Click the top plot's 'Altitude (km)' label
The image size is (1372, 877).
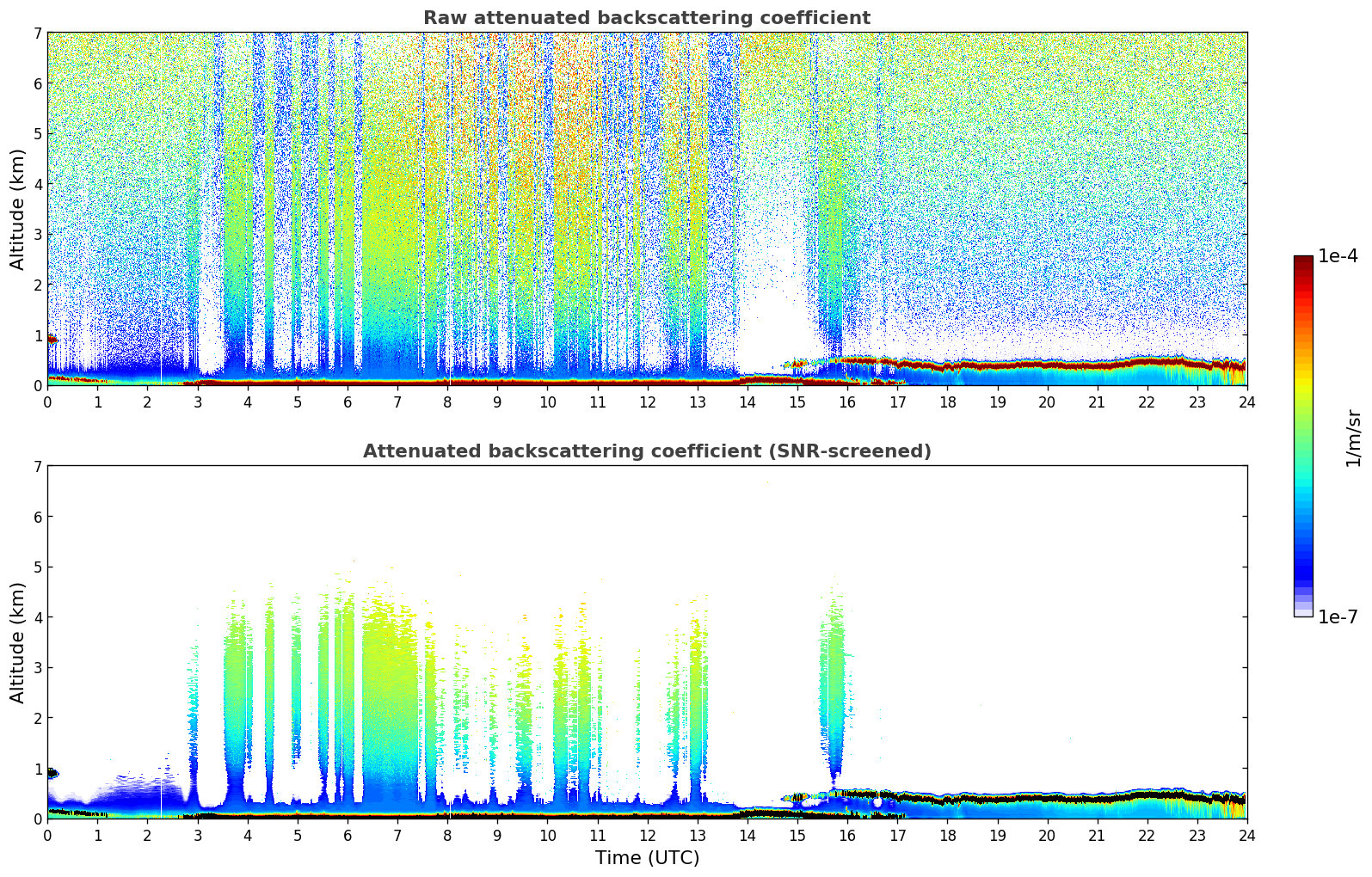tap(18, 209)
